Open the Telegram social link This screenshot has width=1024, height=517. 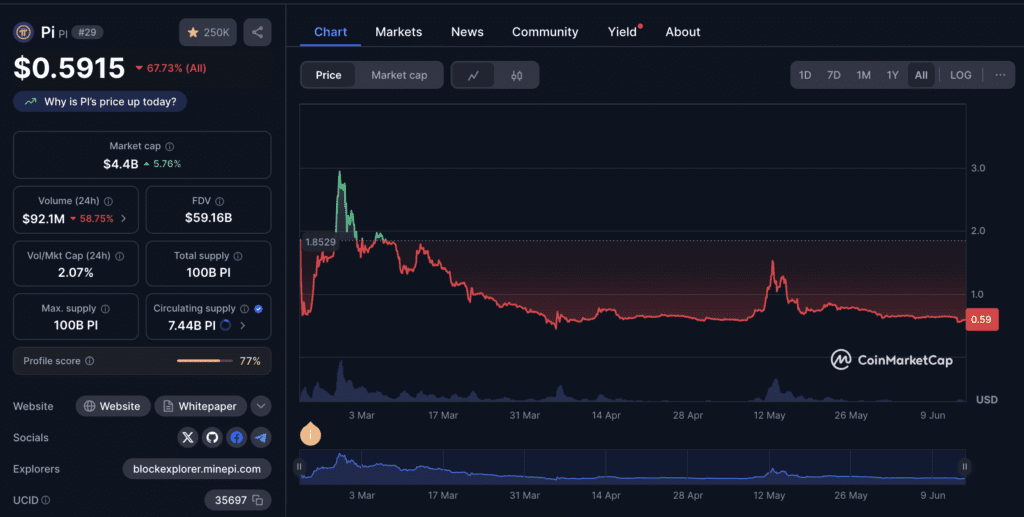[261, 437]
